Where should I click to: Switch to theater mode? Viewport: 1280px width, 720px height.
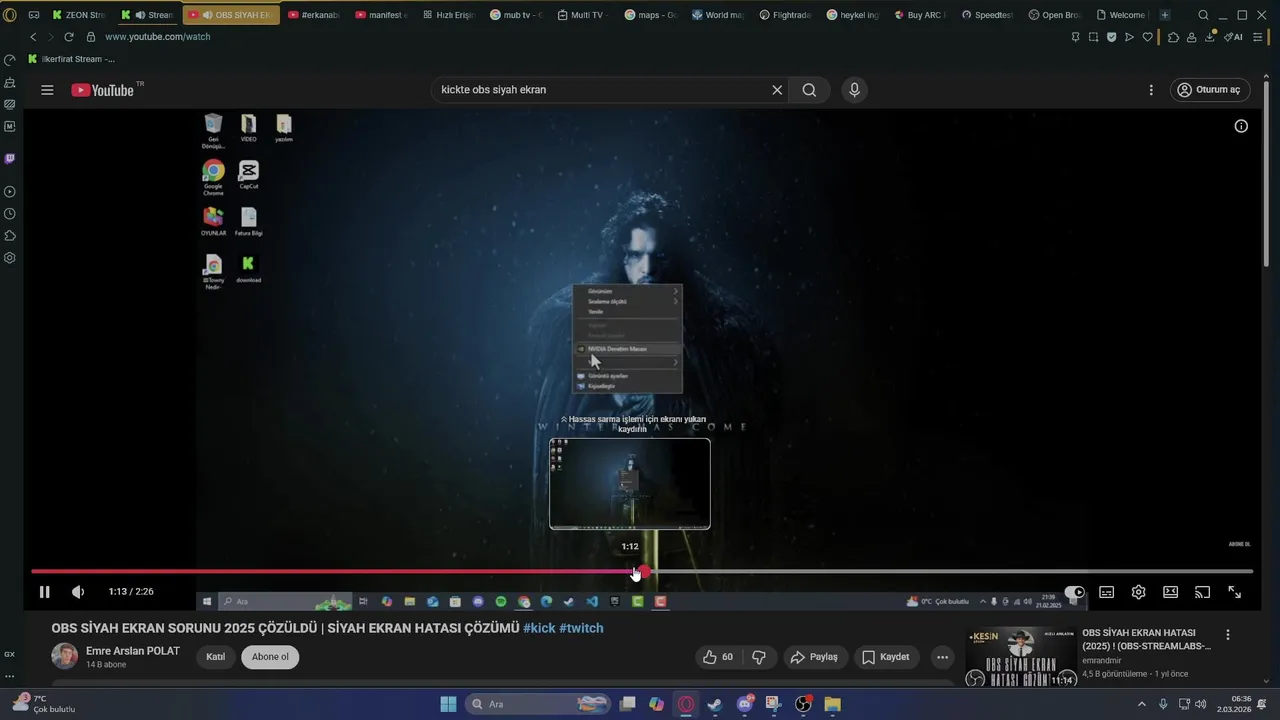(x=1170, y=592)
